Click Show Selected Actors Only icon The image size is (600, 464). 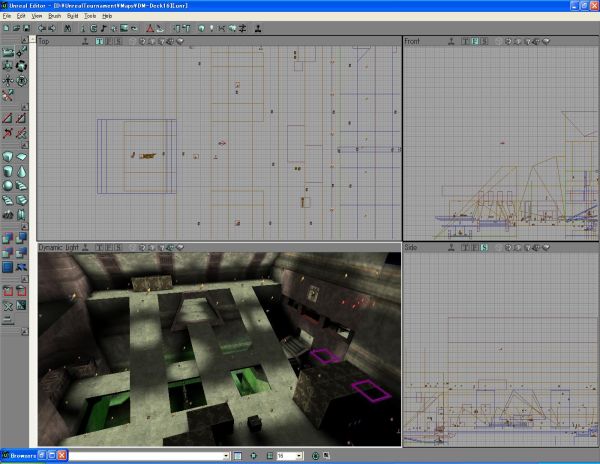(x=8, y=291)
